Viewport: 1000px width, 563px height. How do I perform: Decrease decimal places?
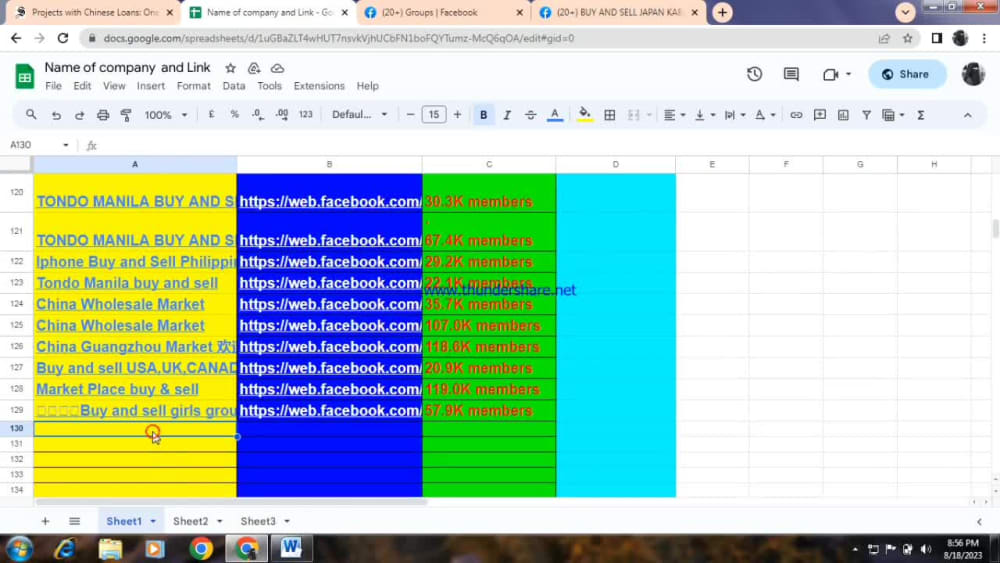point(258,115)
